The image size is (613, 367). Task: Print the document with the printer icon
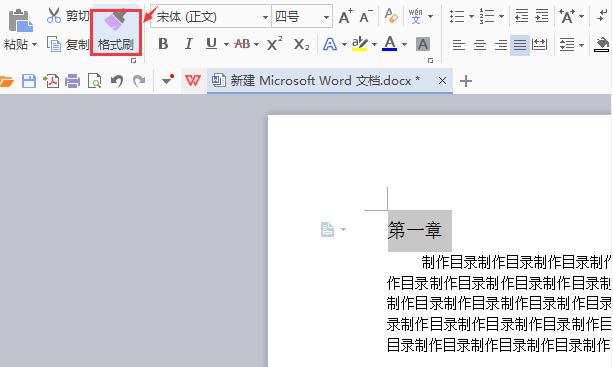click(x=72, y=81)
